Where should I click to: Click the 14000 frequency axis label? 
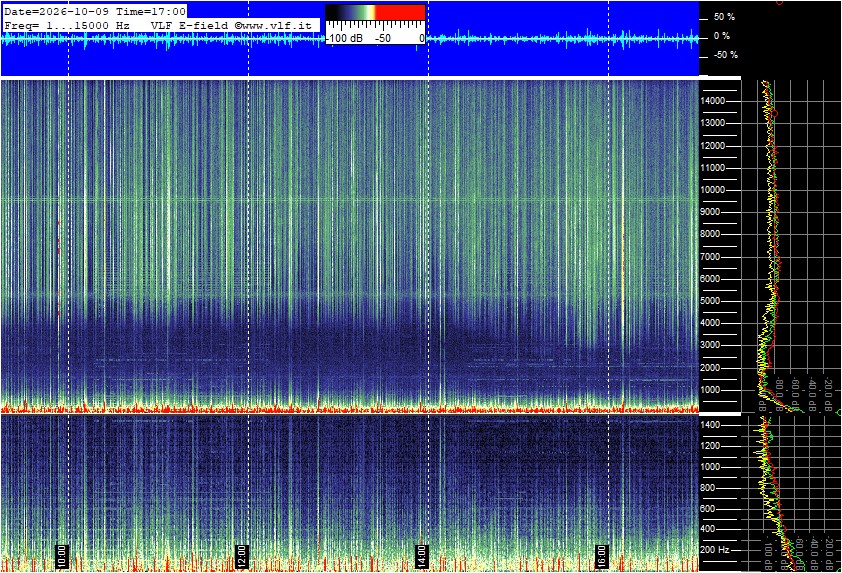[x=713, y=101]
